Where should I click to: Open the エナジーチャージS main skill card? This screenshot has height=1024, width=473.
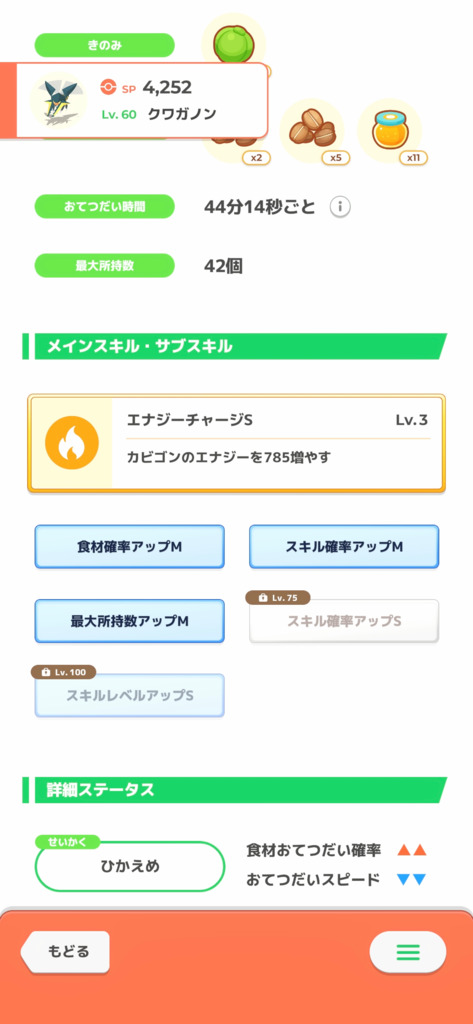pos(236,443)
